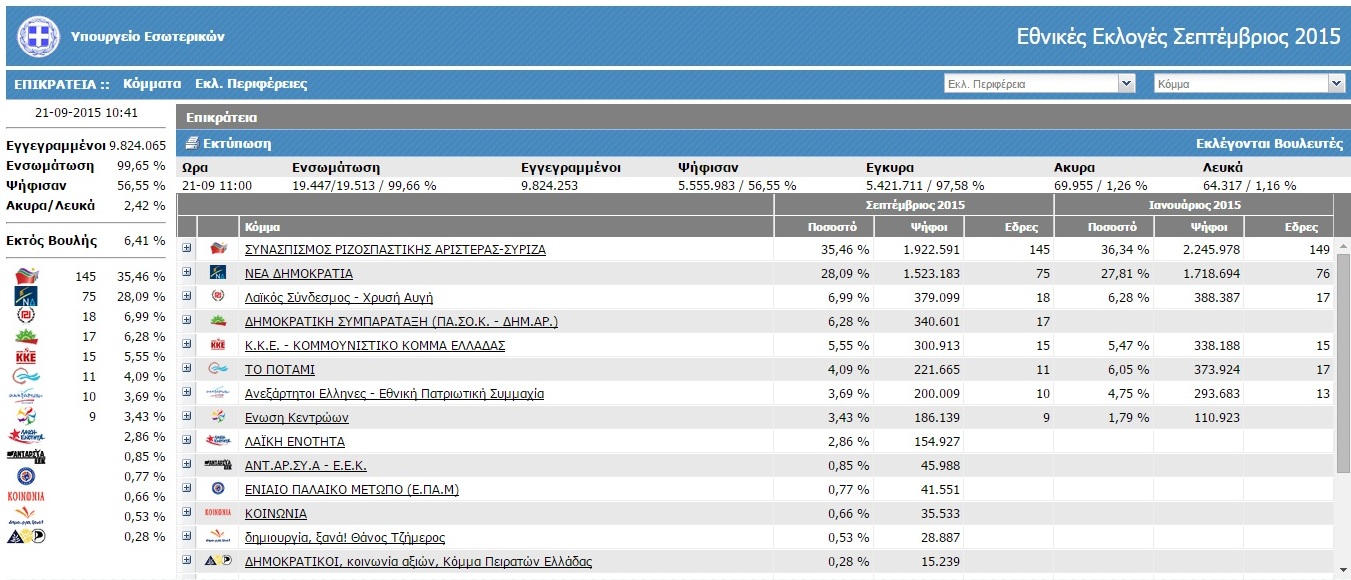Image resolution: width=1351 pixels, height=580 pixels.
Task: Click the ΤΟ ΠΟΤΑΜΙ logo in table row
Action: pyautogui.click(x=218, y=369)
